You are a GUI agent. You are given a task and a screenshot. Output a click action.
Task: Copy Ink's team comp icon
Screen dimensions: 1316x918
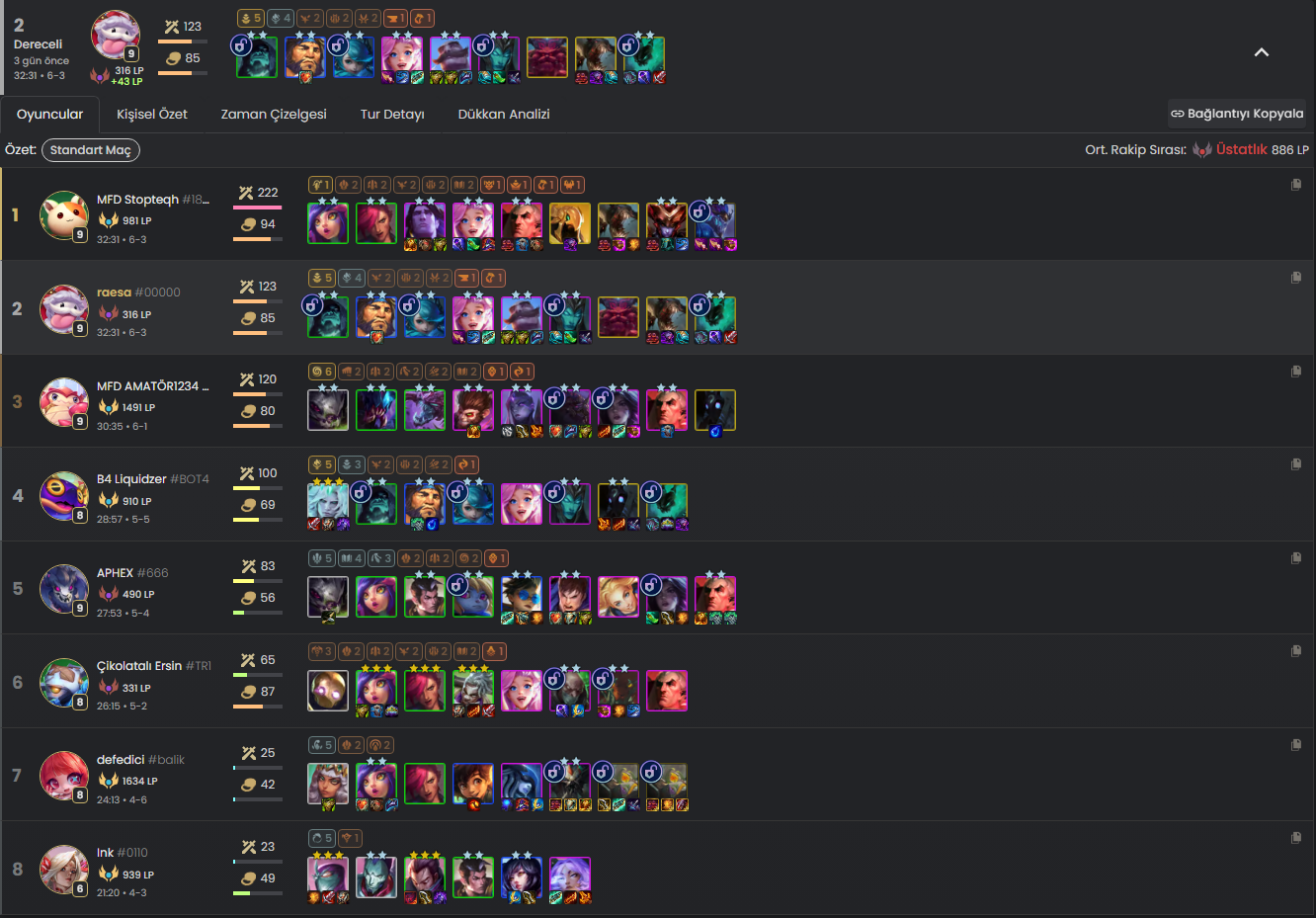1296,838
